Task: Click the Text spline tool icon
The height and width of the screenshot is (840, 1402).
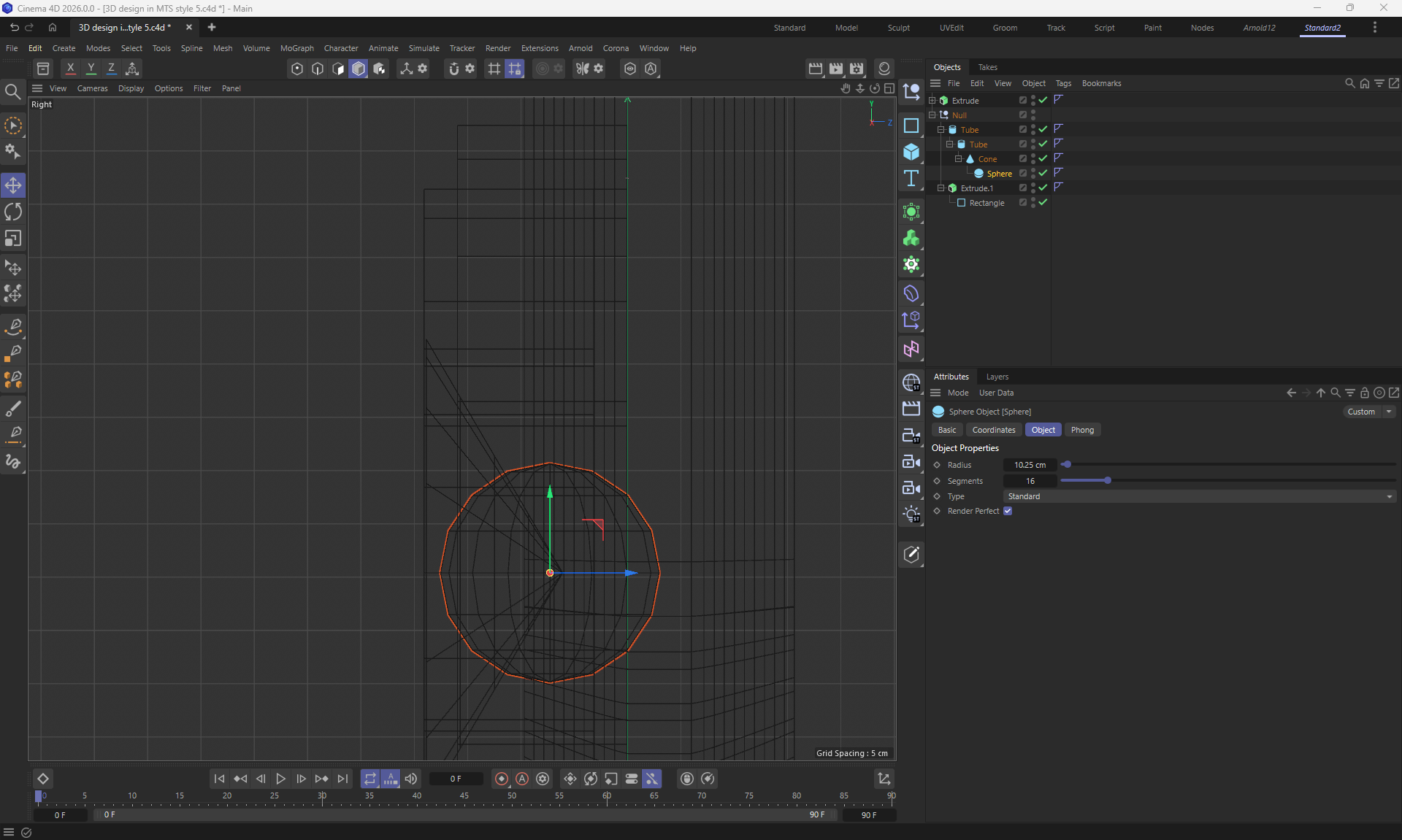Action: point(911,179)
